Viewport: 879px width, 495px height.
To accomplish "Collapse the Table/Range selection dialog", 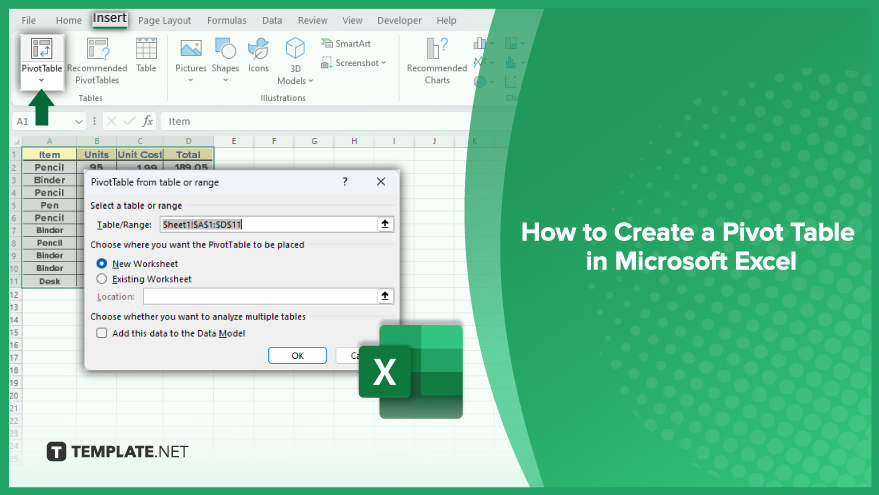I will pos(385,224).
